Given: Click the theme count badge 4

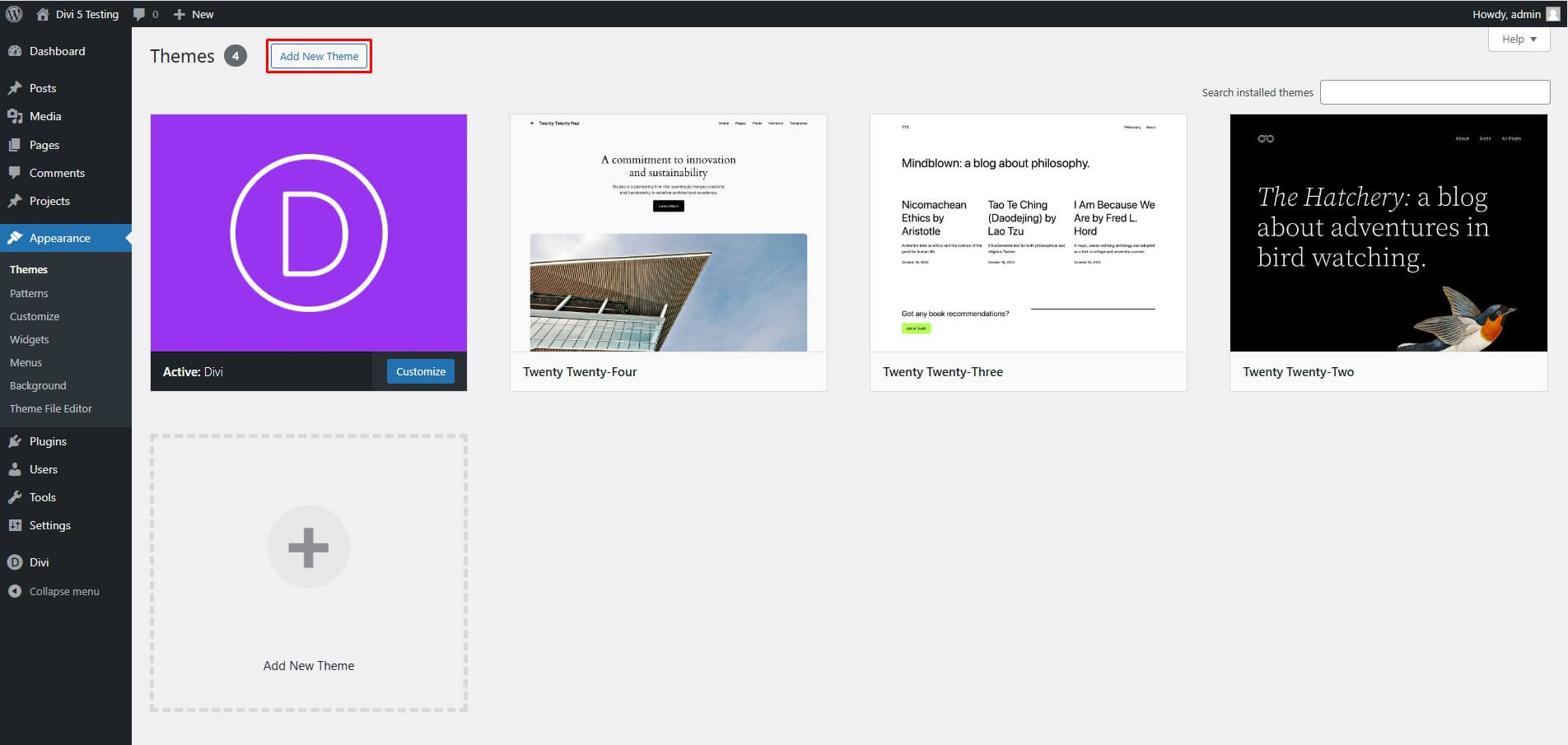Looking at the screenshot, I should point(236,56).
